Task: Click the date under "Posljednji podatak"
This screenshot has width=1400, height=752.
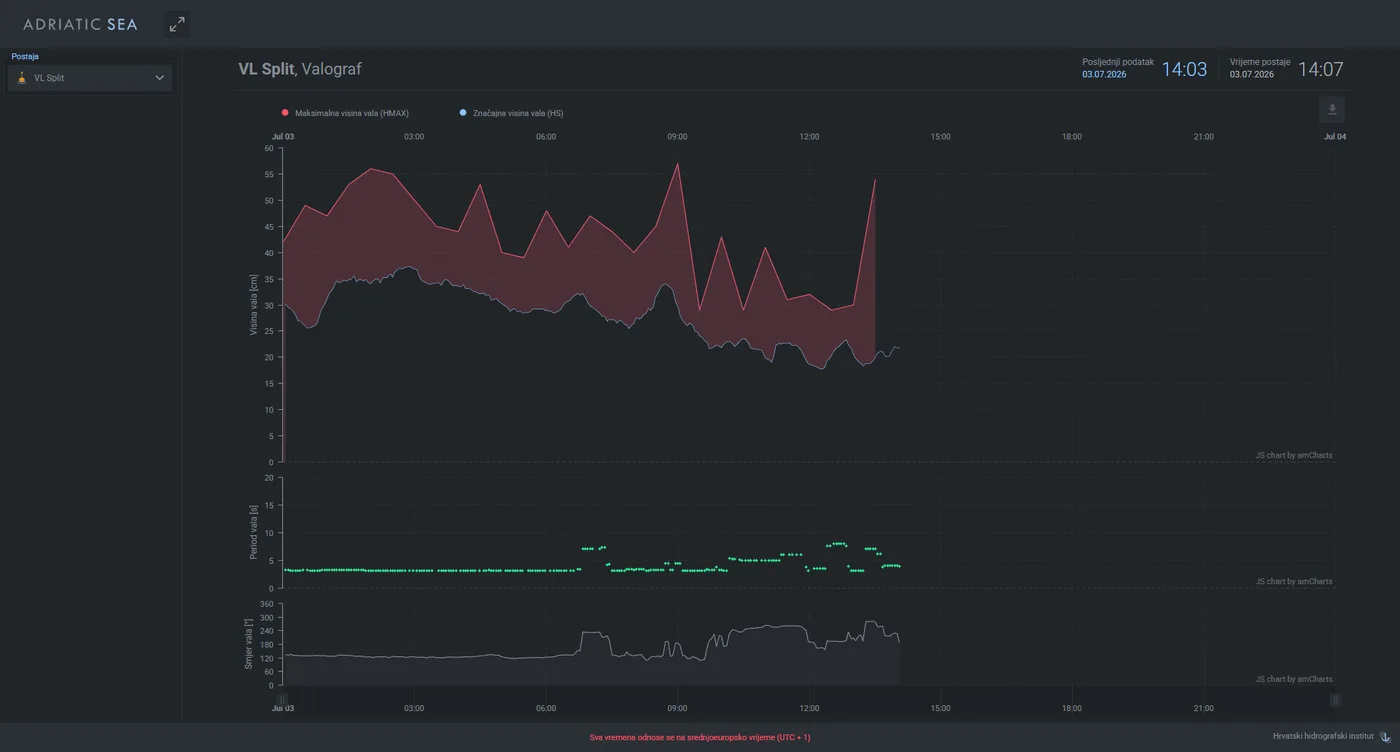Action: [x=1104, y=75]
